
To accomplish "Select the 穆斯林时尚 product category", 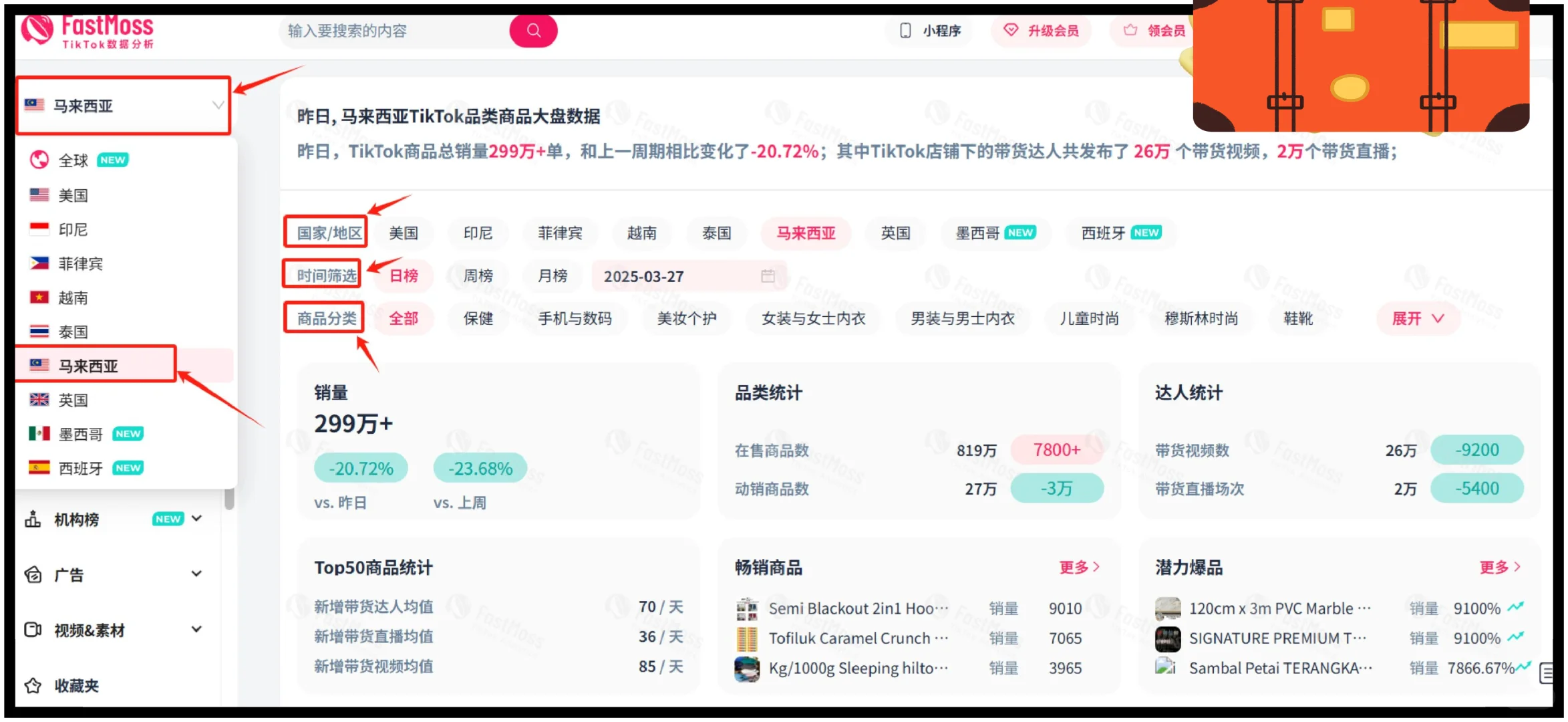I will click(x=1201, y=318).
